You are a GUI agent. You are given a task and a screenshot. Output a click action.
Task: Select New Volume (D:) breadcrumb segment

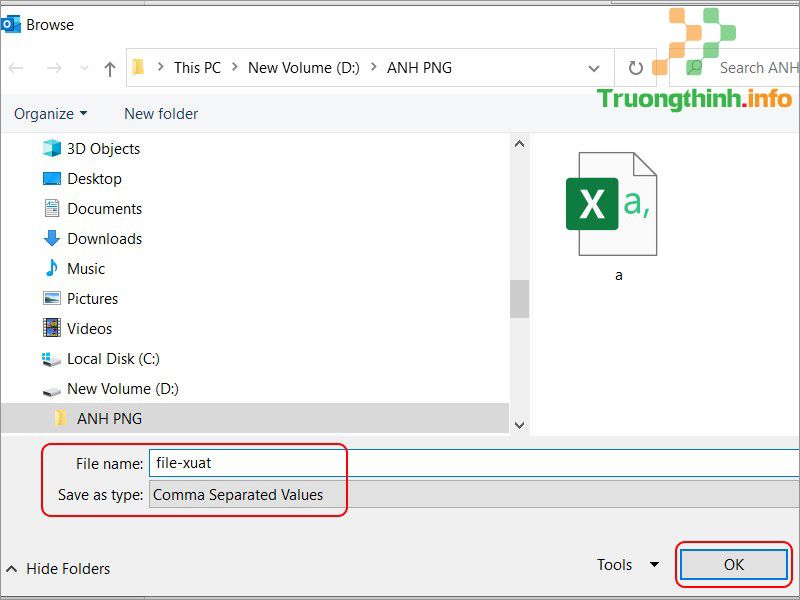point(304,68)
